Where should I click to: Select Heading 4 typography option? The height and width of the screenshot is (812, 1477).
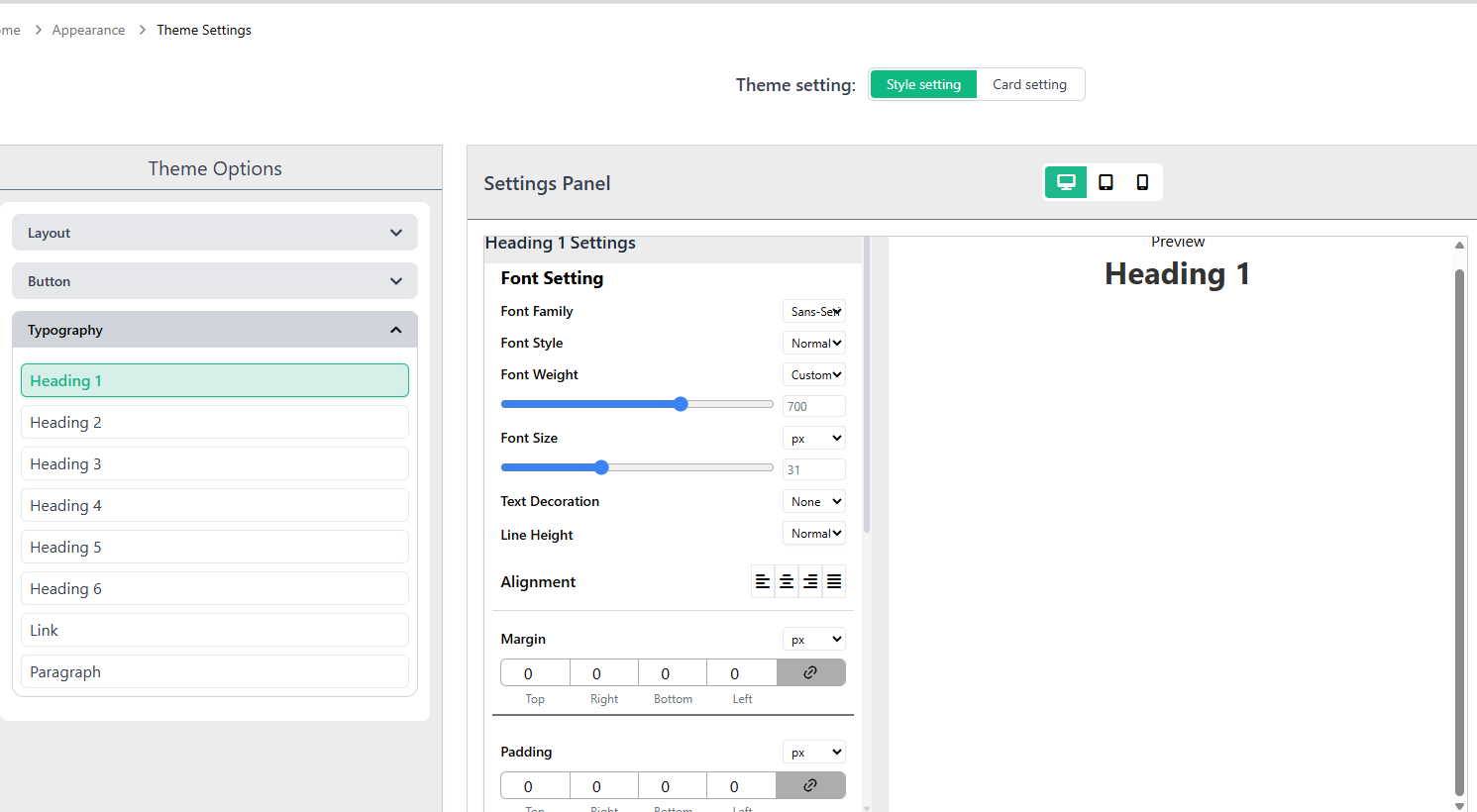pos(215,505)
